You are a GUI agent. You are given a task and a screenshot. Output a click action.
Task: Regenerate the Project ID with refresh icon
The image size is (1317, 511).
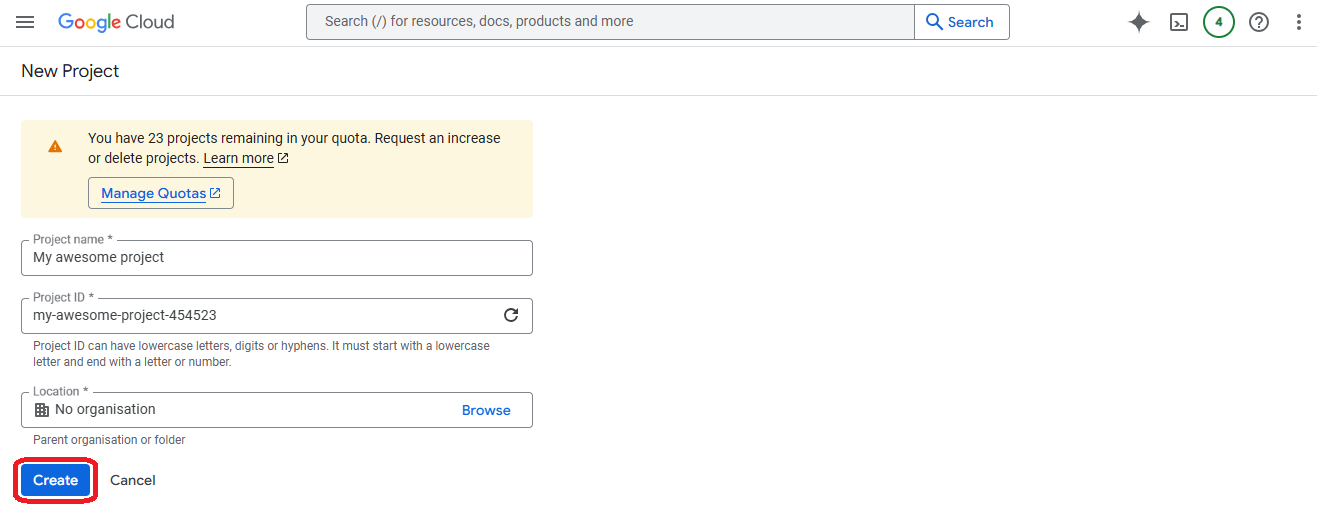pos(511,315)
